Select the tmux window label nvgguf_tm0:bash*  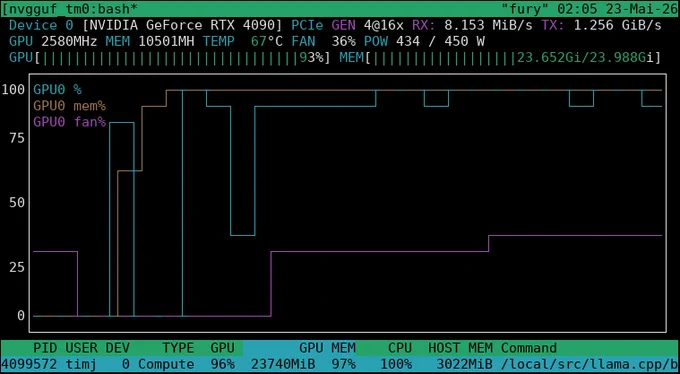point(71,8)
